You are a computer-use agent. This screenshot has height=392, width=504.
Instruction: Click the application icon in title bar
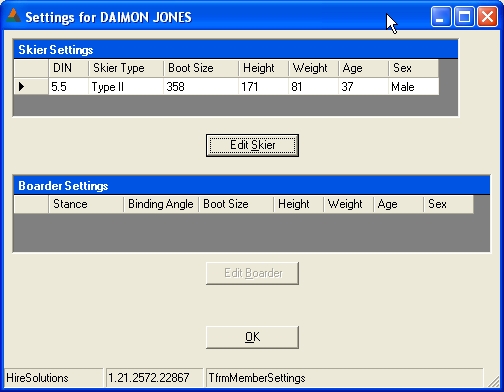[x=13, y=16]
